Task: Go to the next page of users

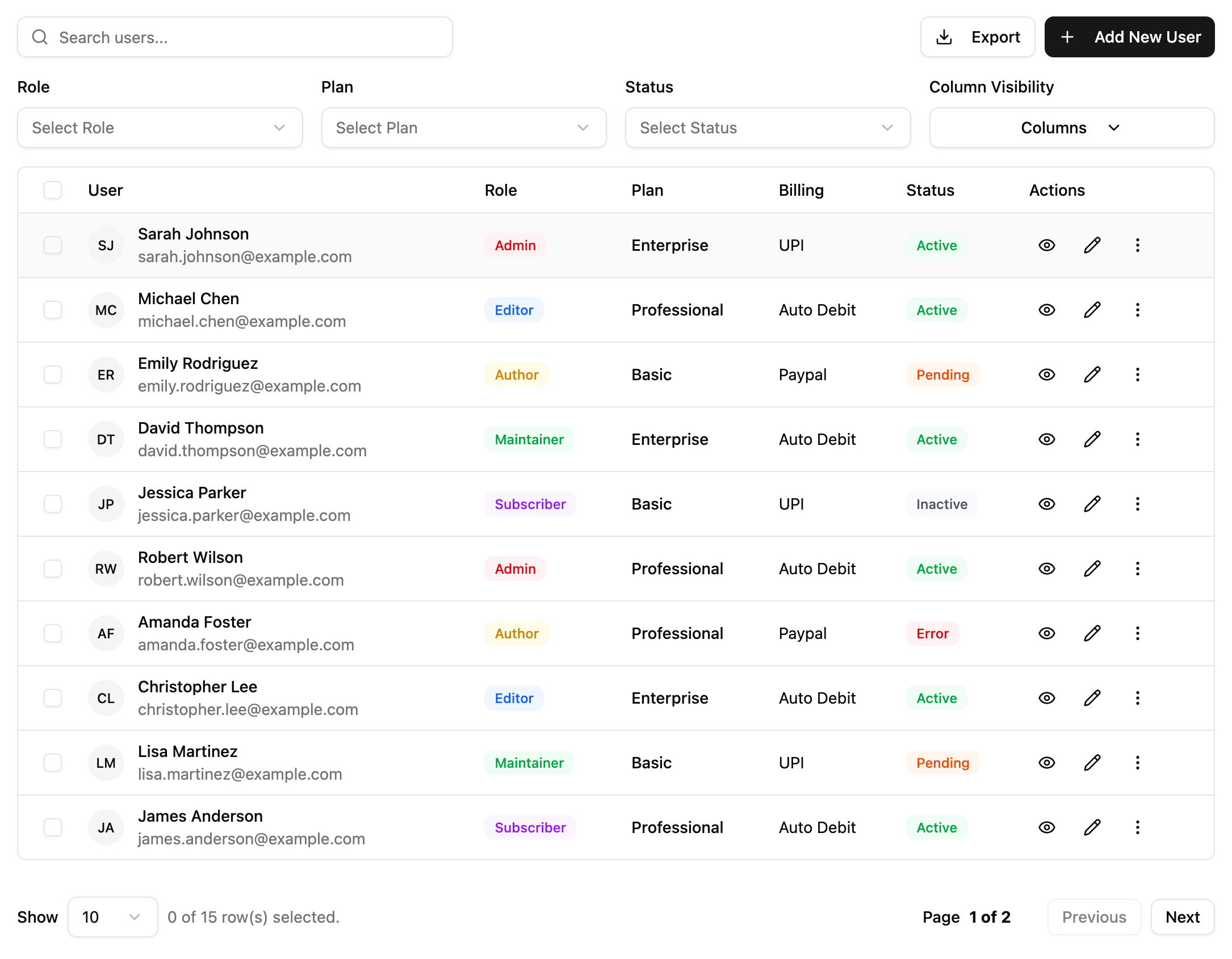Action: 1182,917
